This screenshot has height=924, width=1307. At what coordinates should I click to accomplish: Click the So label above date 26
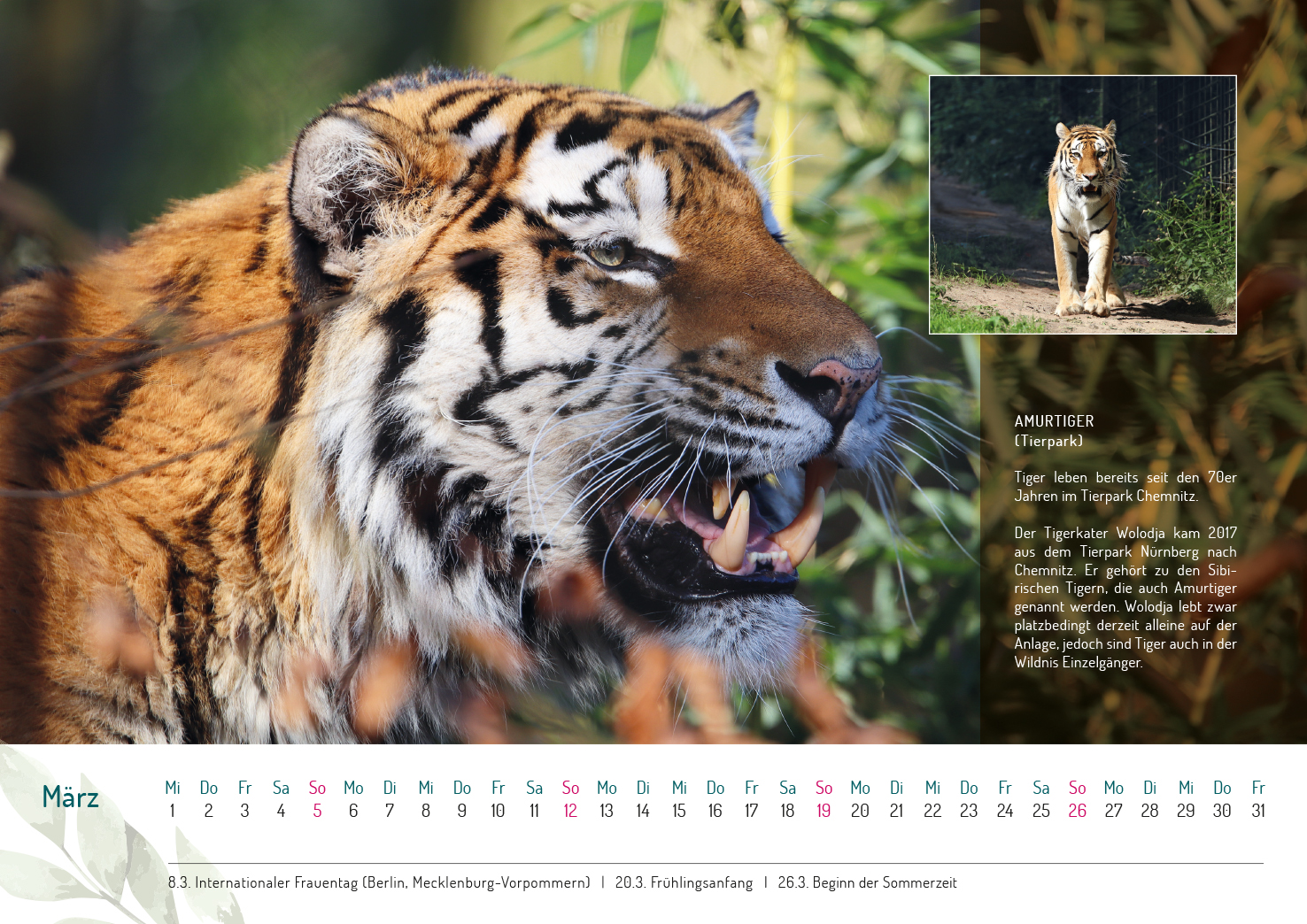[x=1078, y=788]
